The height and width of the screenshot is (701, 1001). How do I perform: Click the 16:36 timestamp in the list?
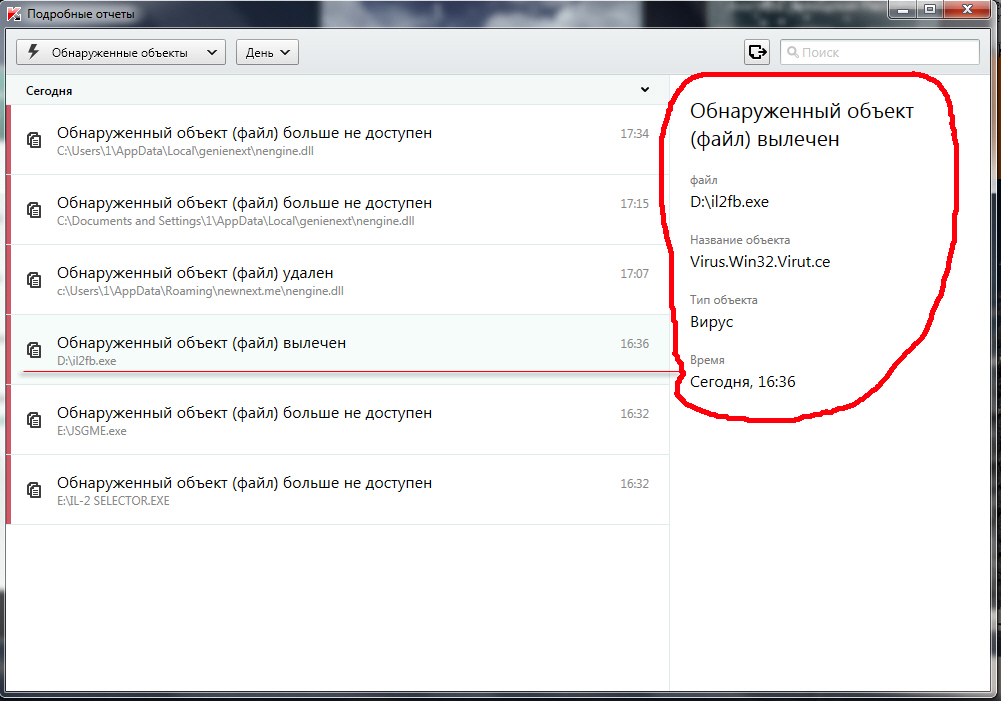635,344
